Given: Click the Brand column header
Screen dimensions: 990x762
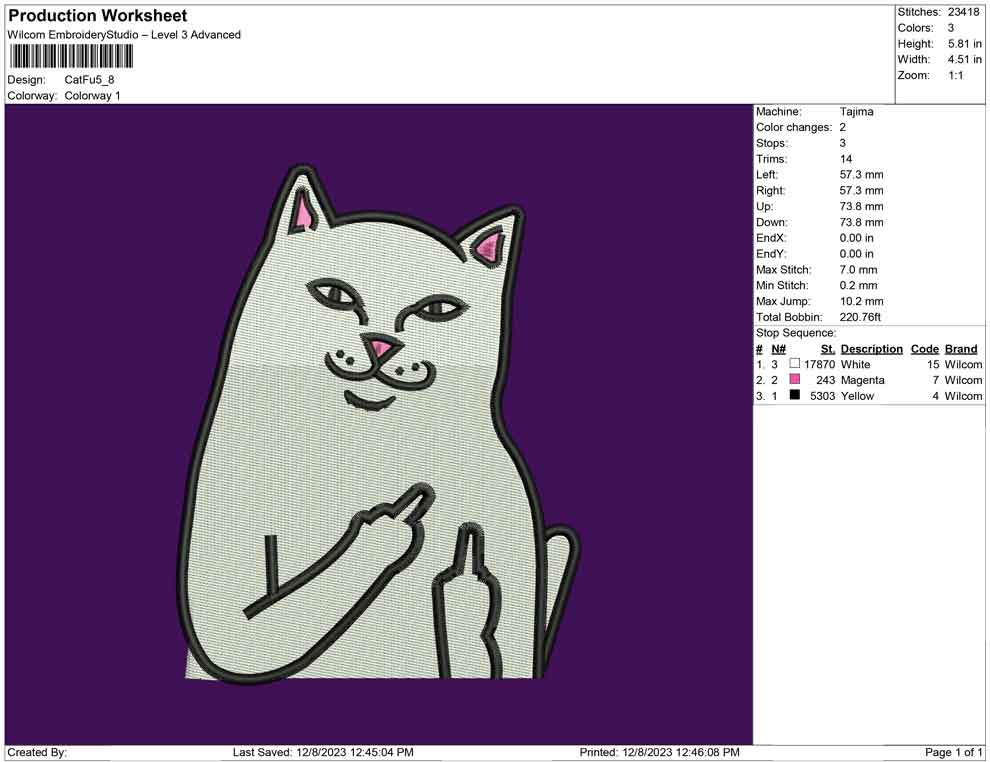Looking at the screenshot, I should click(960, 349).
